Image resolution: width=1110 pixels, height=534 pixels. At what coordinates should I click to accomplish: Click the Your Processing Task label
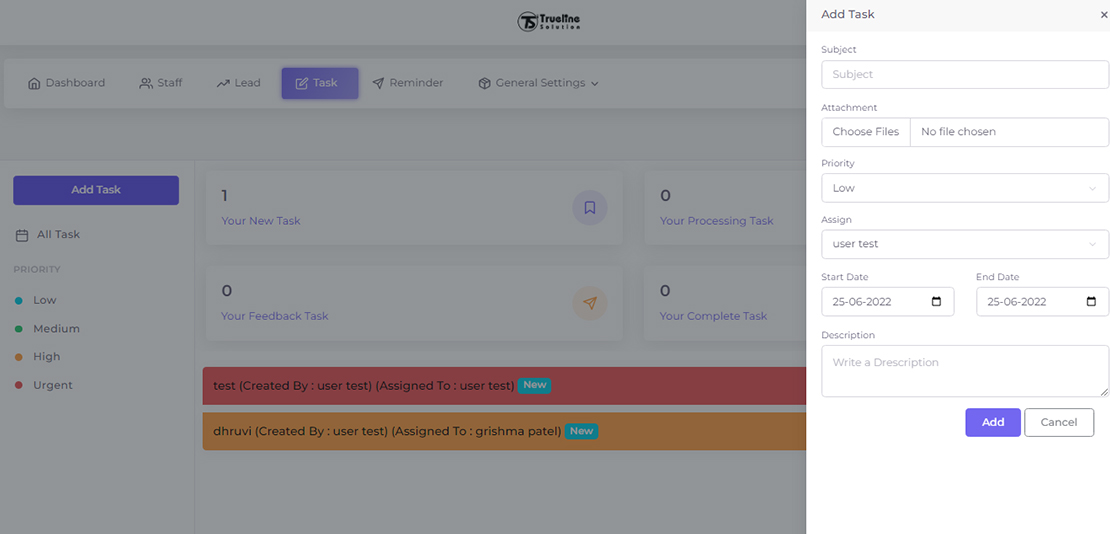coord(716,221)
